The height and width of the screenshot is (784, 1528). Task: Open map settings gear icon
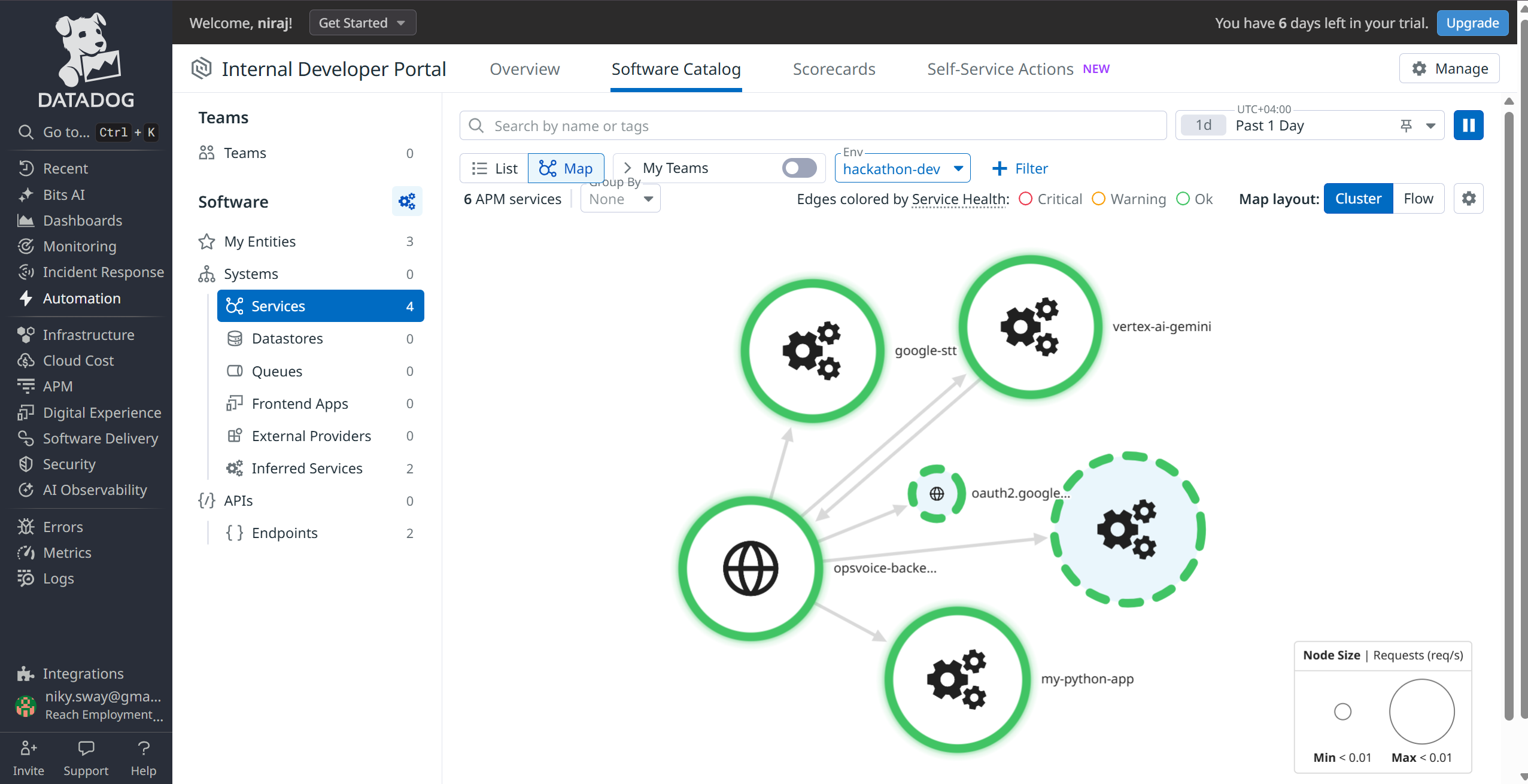point(1468,199)
